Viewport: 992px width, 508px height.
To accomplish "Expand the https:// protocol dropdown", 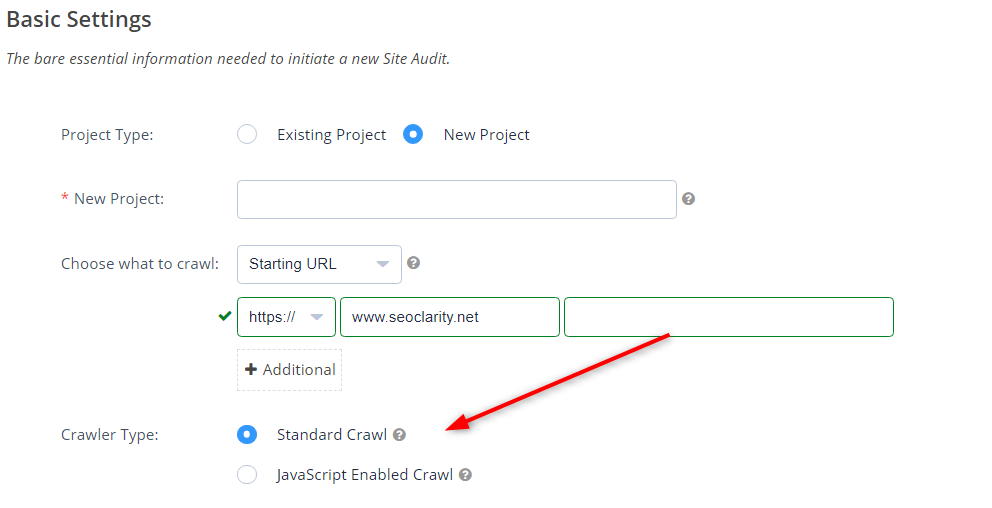I will click(x=287, y=317).
